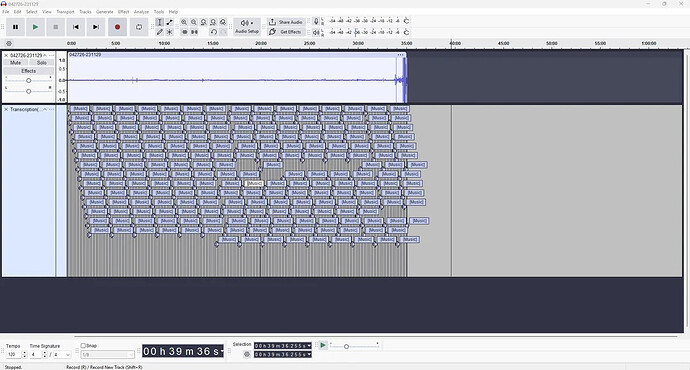
Task: Click the record meter microphone icon
Action: coord(316,21)
